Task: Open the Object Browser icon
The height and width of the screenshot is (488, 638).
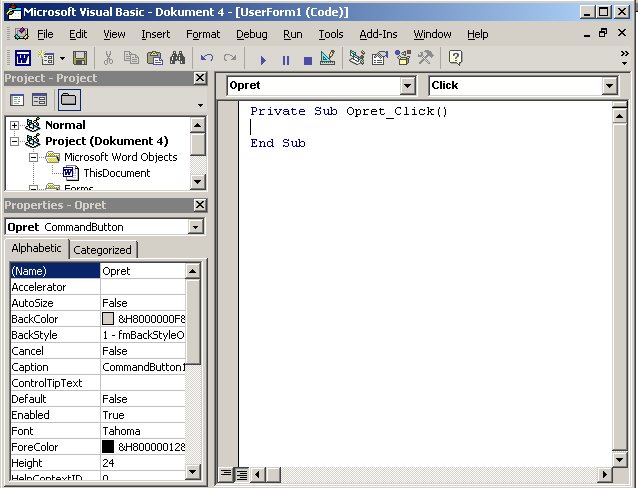Action: (x=402, y=59)
